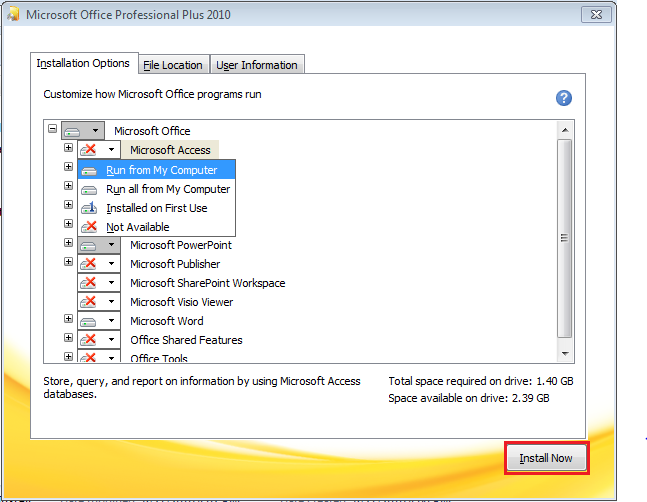The height and width of the screenshot is (502, 647).
Task: Select the Office Tools tree item
Action: coord(159,358)
